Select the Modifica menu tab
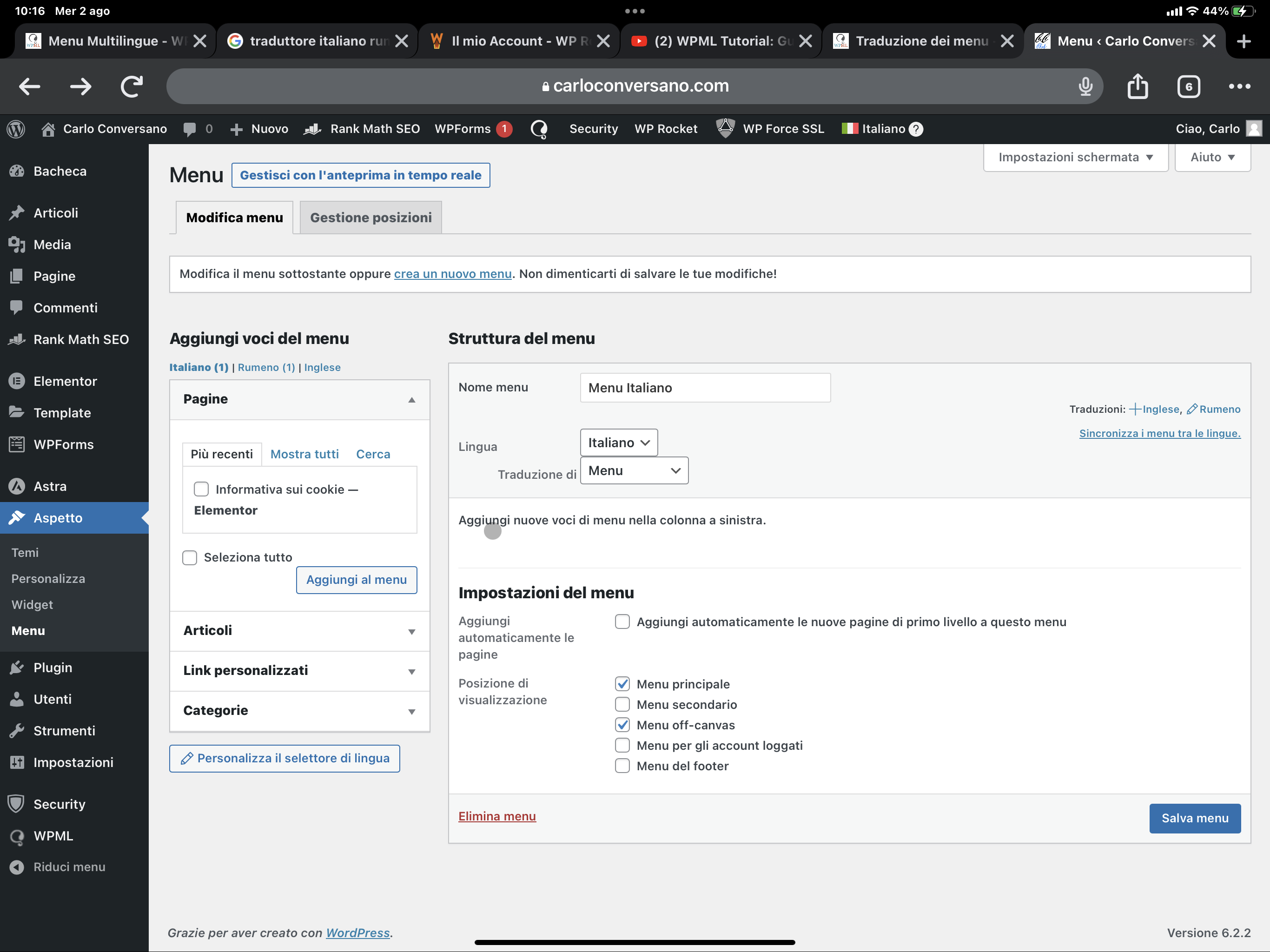This screenshot has width=1270, height=952. (234, 218)
